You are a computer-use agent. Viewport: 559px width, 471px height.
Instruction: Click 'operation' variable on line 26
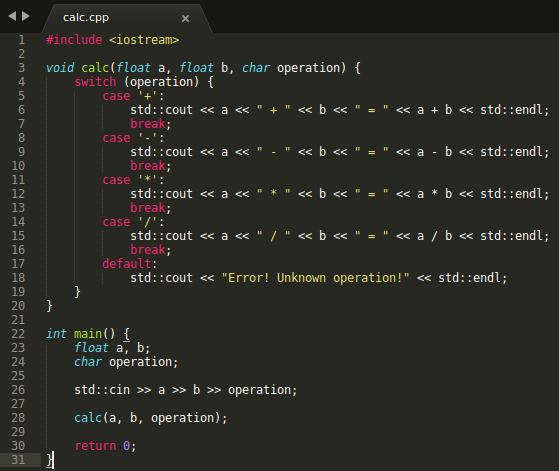260,390
